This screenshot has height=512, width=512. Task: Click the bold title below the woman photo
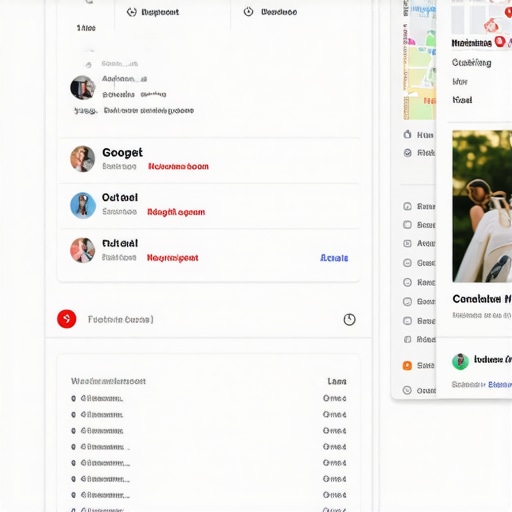click(x=482, y=299)
